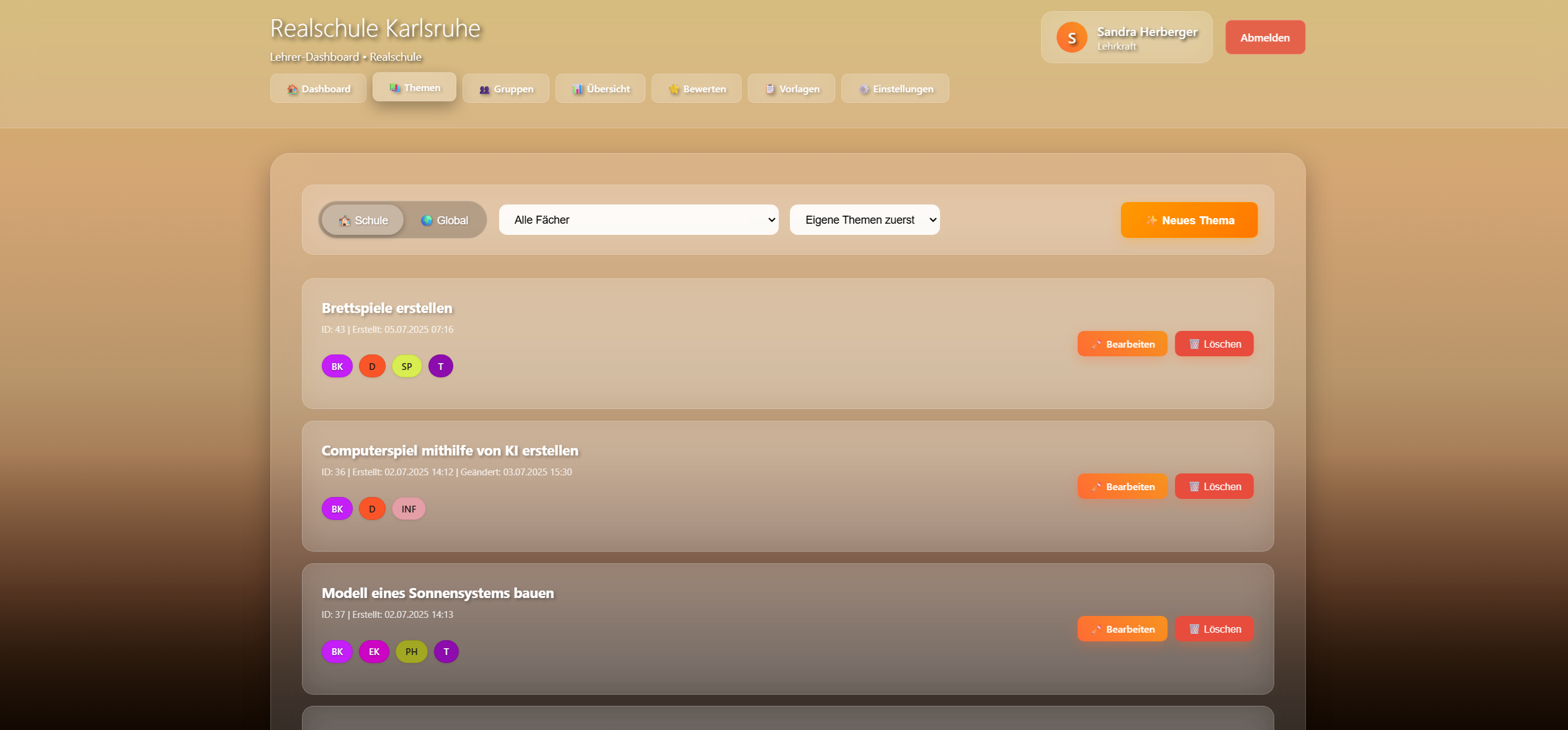Click the SP subject icon under Brettspiele erstellen
The width and height of the screenshot is (1568, 730).
407,366
